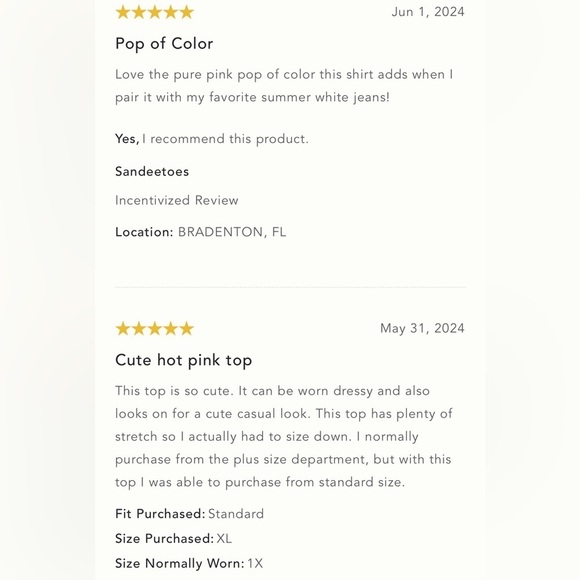Click the Jun 1, 2024 date

tap(428, 12)
